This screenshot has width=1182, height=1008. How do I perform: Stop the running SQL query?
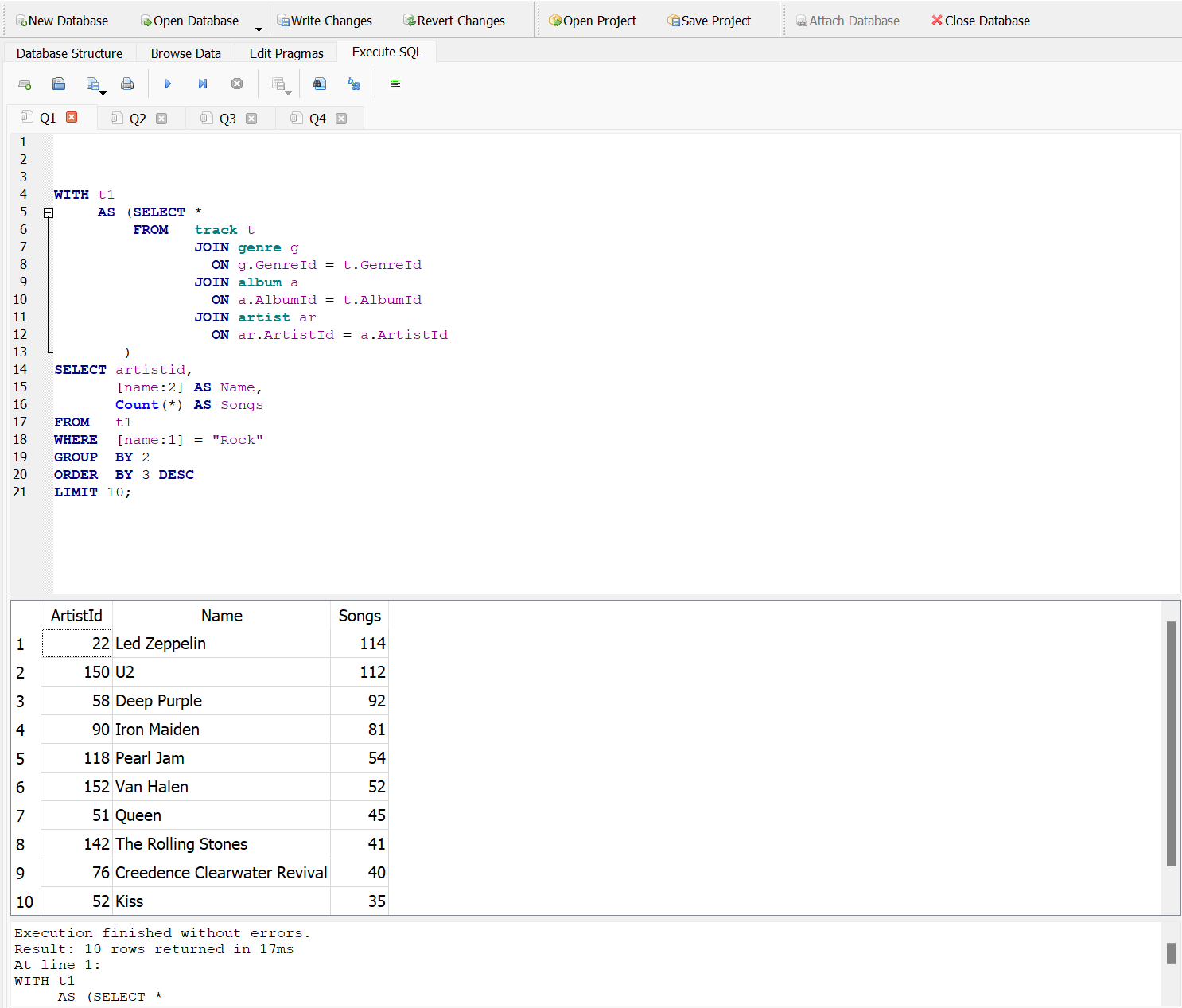(236, 84)
